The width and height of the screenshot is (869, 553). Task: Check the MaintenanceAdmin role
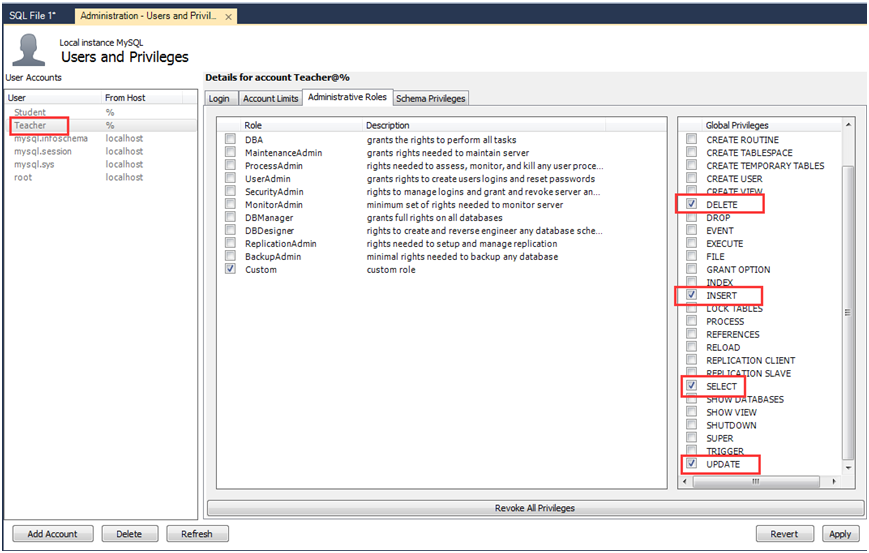coord(231,151)
